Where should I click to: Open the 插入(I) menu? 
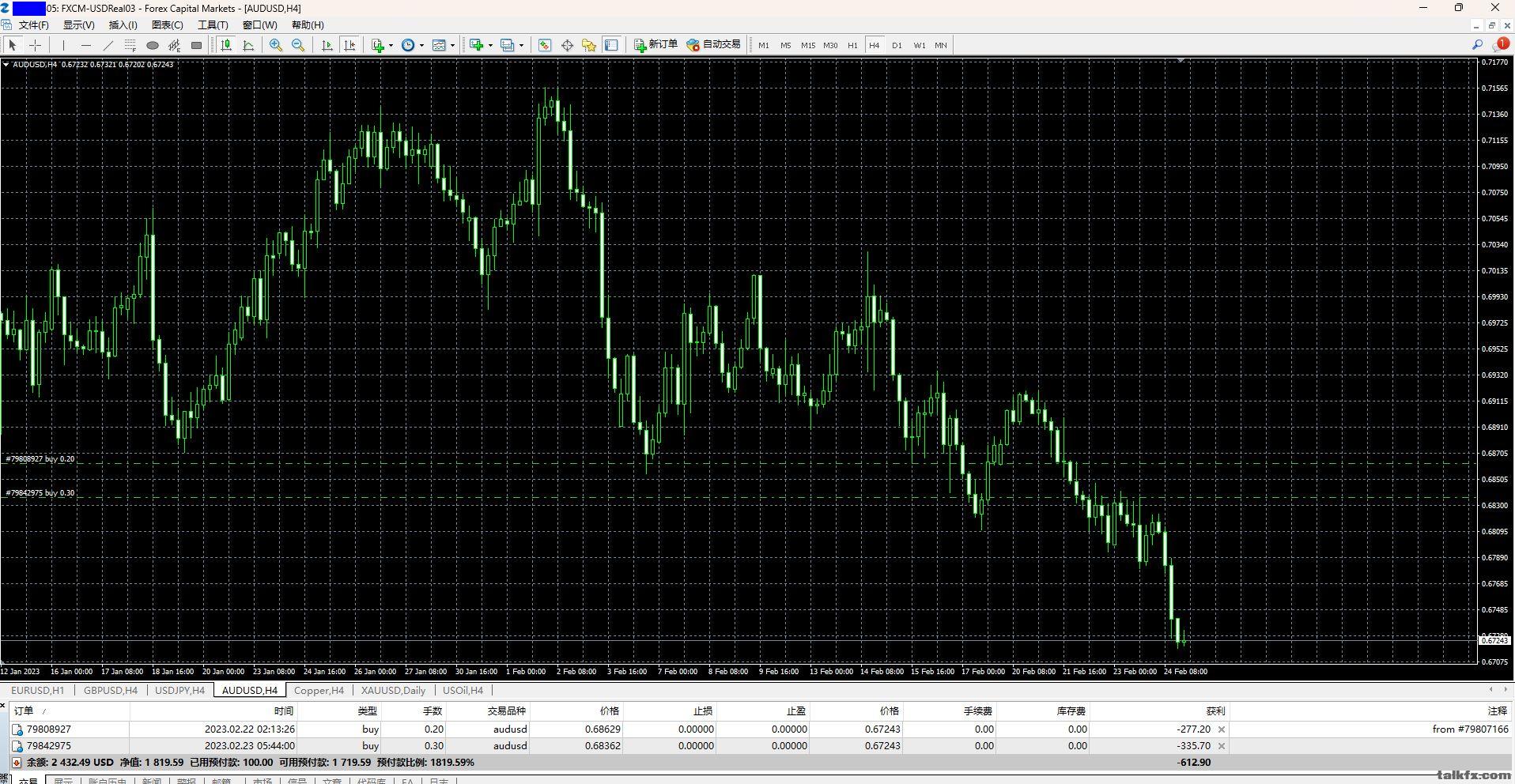123,24
